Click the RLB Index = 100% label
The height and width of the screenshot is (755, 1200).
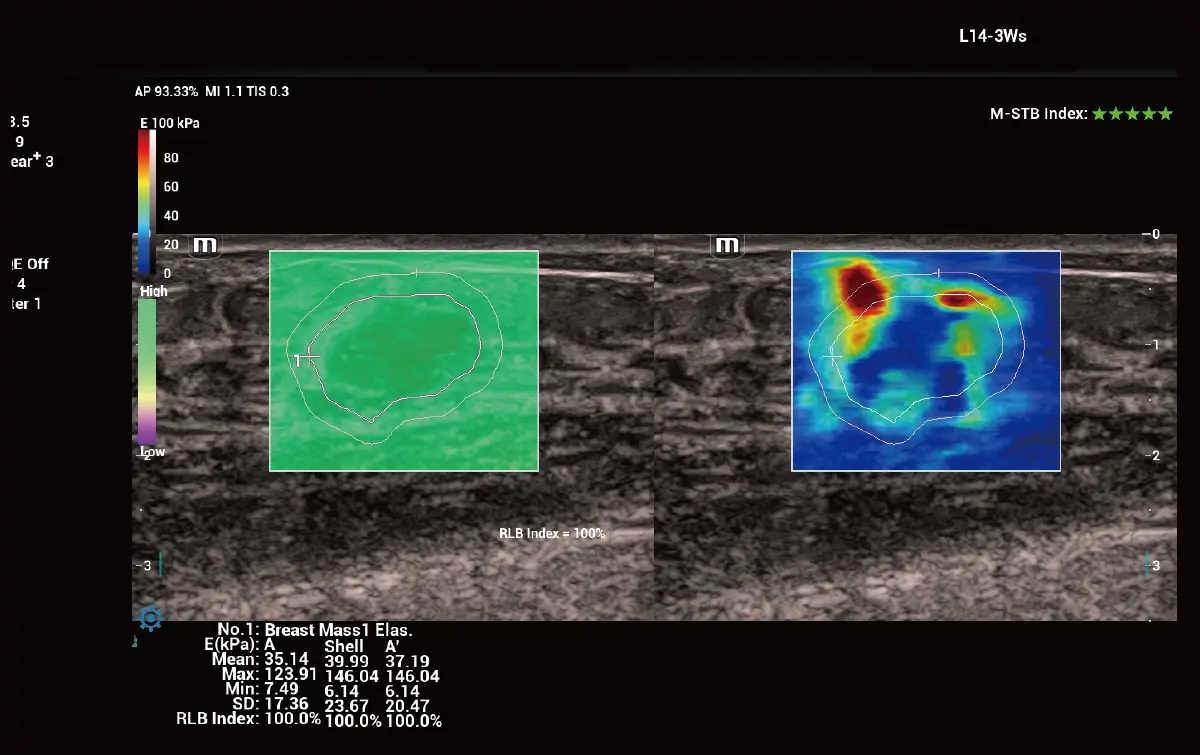552,534
